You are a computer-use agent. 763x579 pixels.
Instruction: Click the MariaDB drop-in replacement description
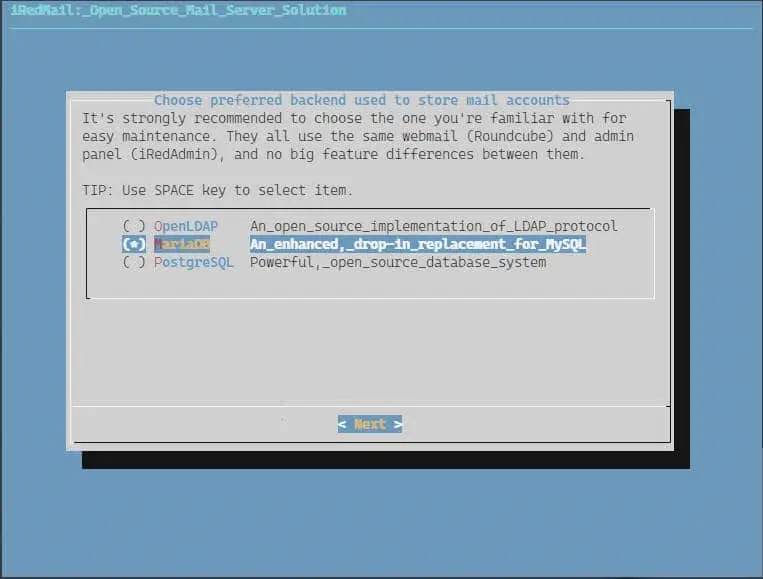(x=417, y=244)
